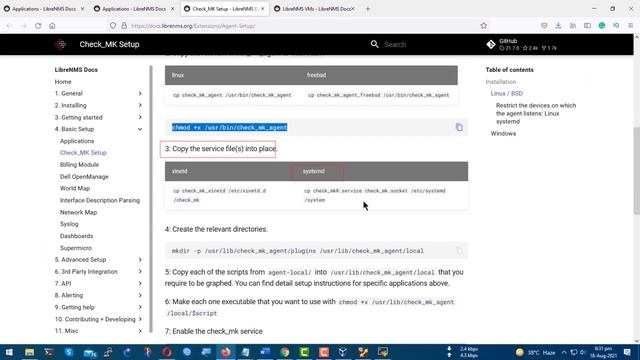Open Chrome from the taskbar
The image size is (640, 360).
pos(284,352)
